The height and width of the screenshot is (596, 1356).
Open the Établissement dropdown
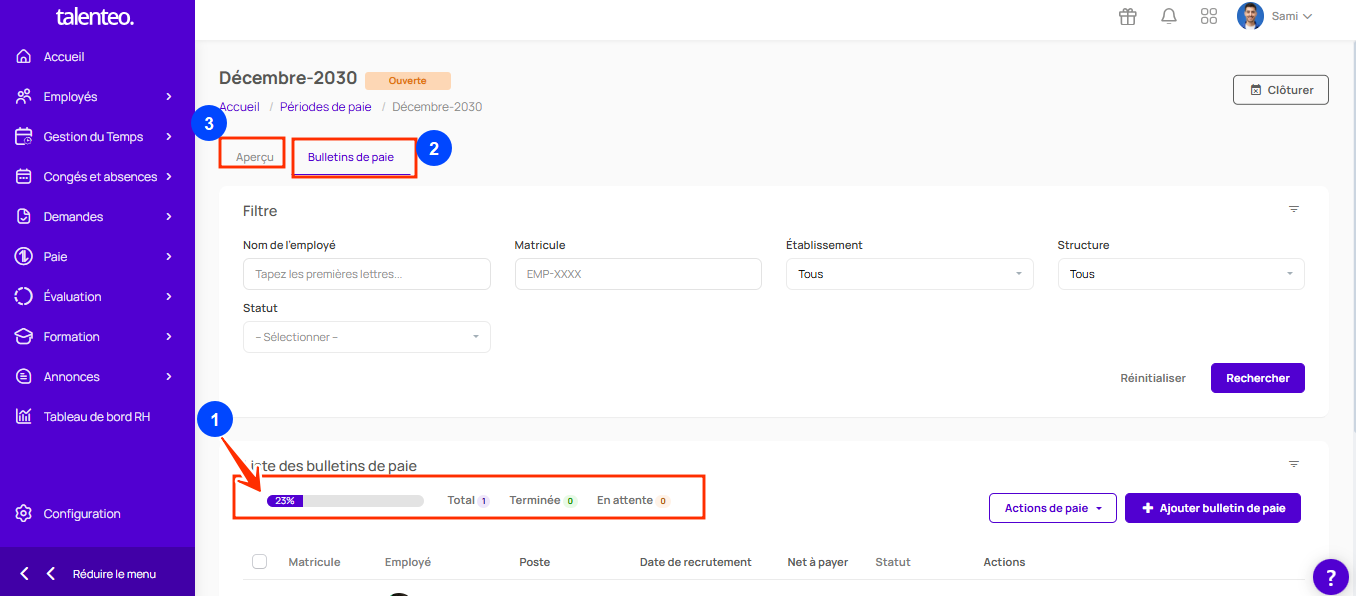pyautogui.click(x=909, y=274)
